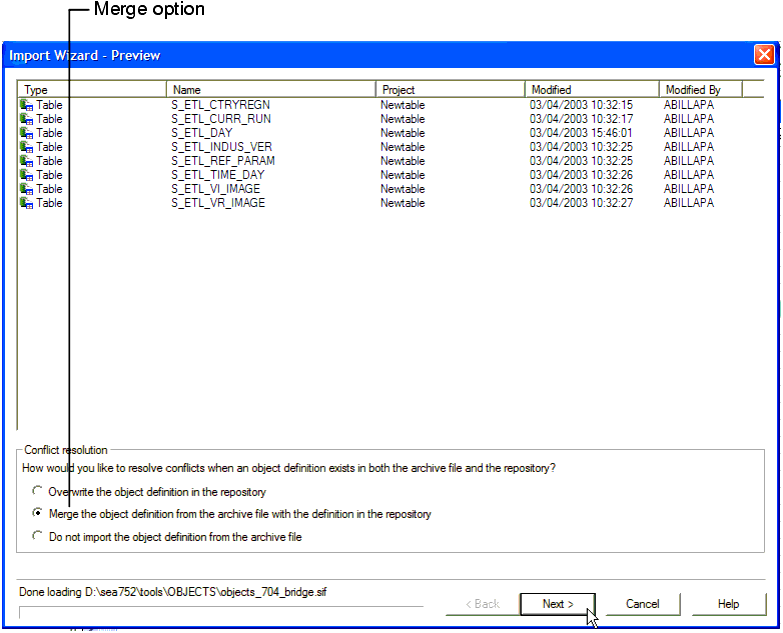Click Newtable project of S_ETL_VR_IMAGE row
The height and width of the screenshot is (633, 783).
pyautogui.click(x=402, y=203)
